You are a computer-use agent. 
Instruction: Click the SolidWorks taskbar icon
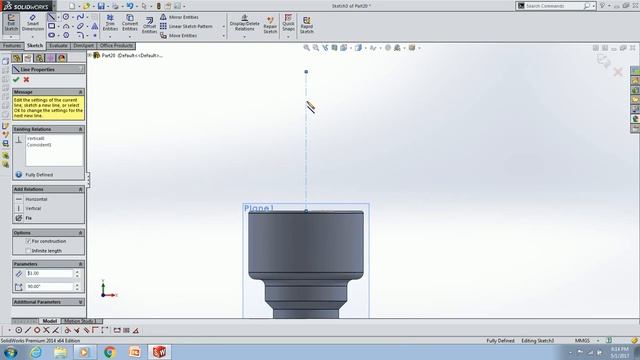click(159, 352)
